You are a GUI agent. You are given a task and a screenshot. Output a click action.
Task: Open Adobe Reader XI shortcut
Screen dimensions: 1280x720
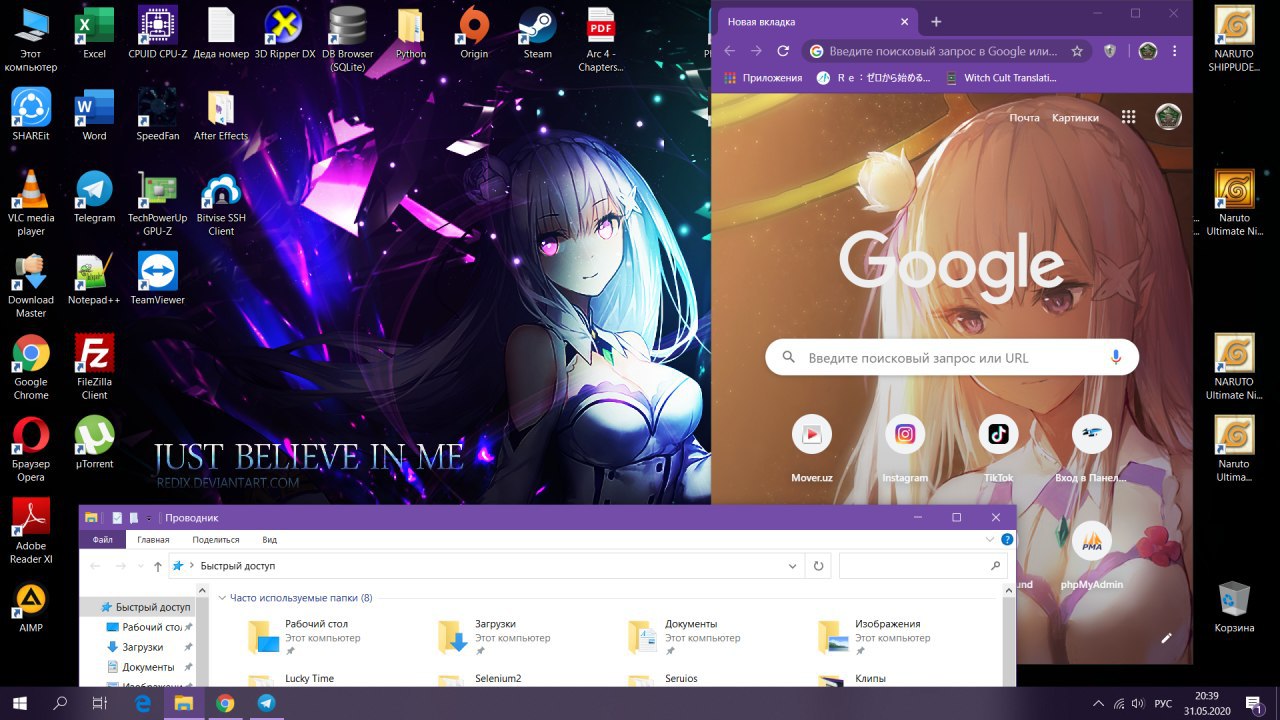tap(31, 532)
